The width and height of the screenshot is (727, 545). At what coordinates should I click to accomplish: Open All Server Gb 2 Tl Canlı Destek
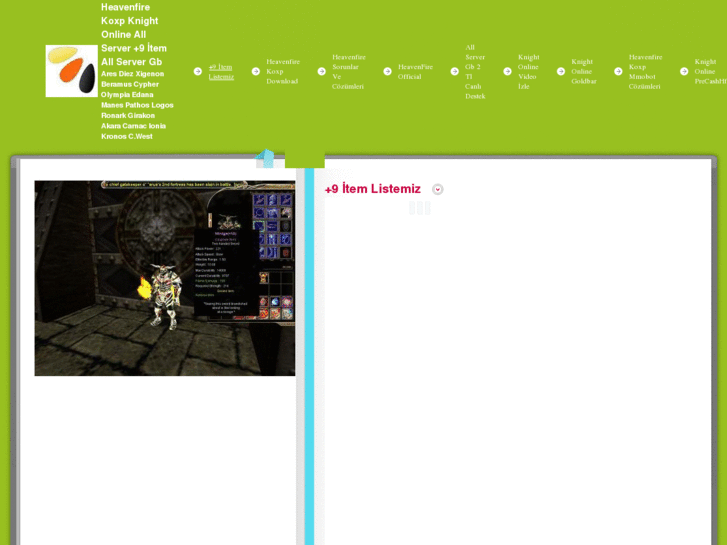475,71
